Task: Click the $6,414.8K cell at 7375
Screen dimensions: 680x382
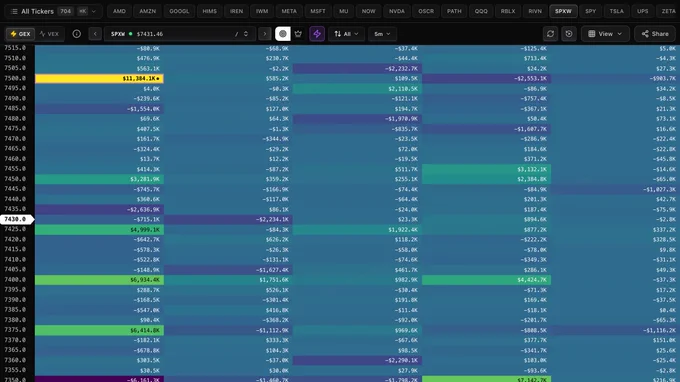Action: click(99, 330)
